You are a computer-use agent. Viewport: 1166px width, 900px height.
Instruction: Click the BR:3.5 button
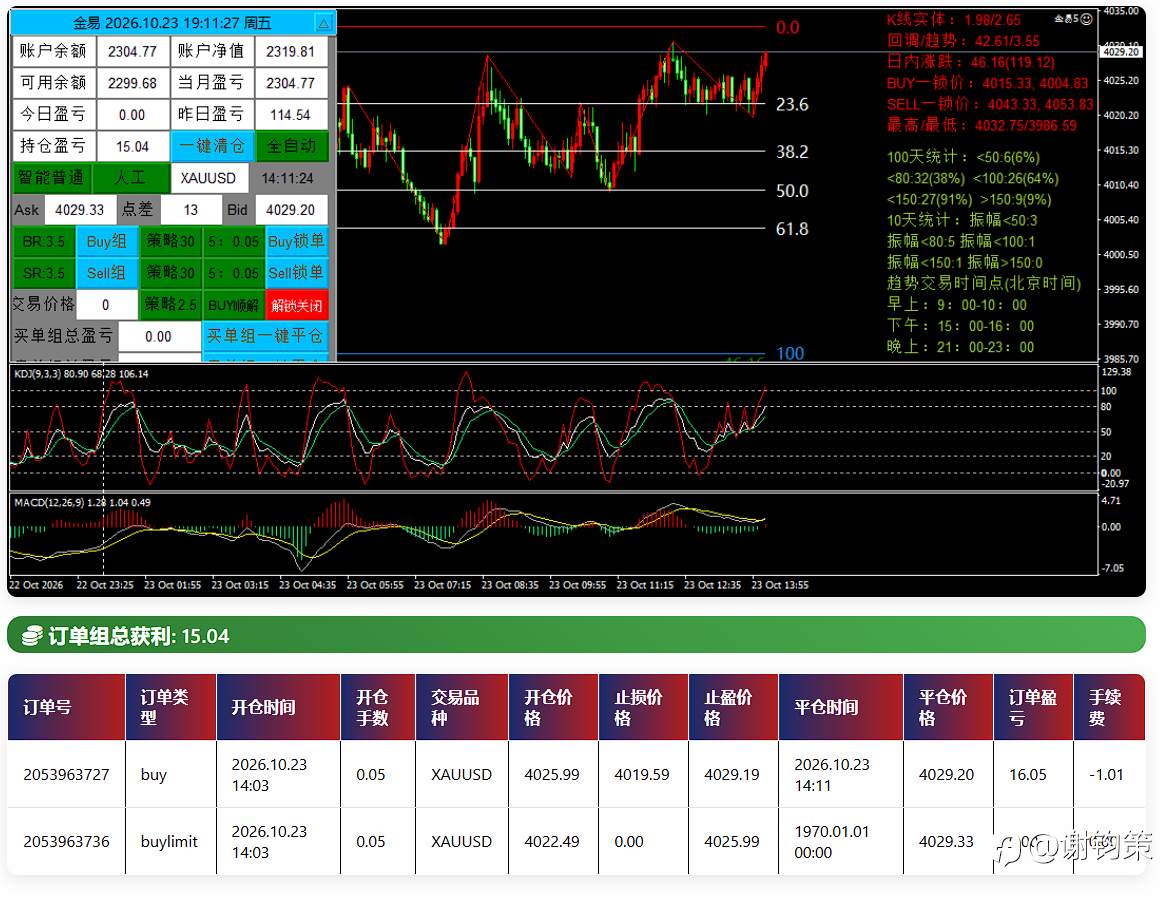tap(44, 241)
